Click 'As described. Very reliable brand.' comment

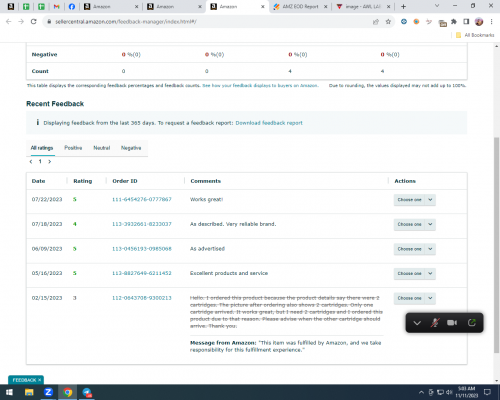pos(233,224)
